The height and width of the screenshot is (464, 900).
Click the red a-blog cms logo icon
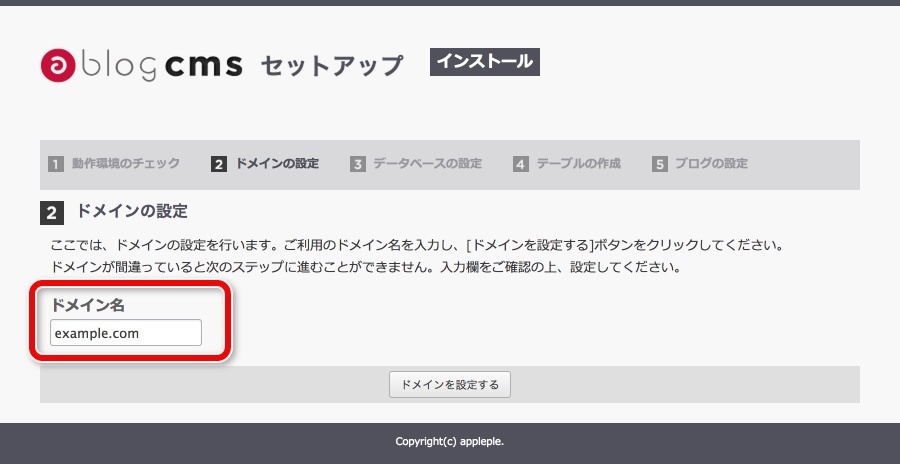(57, 66)
